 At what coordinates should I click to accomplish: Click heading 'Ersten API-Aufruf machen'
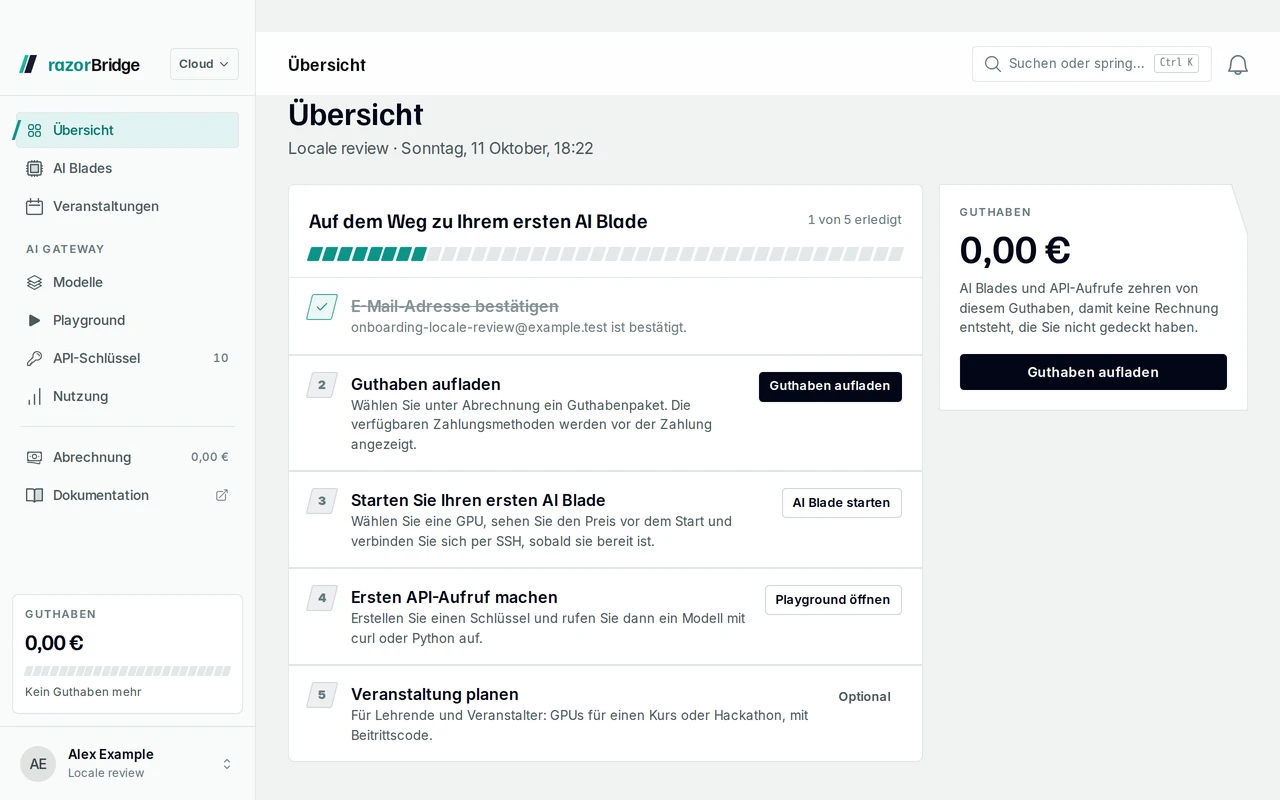tap(454, 597)
